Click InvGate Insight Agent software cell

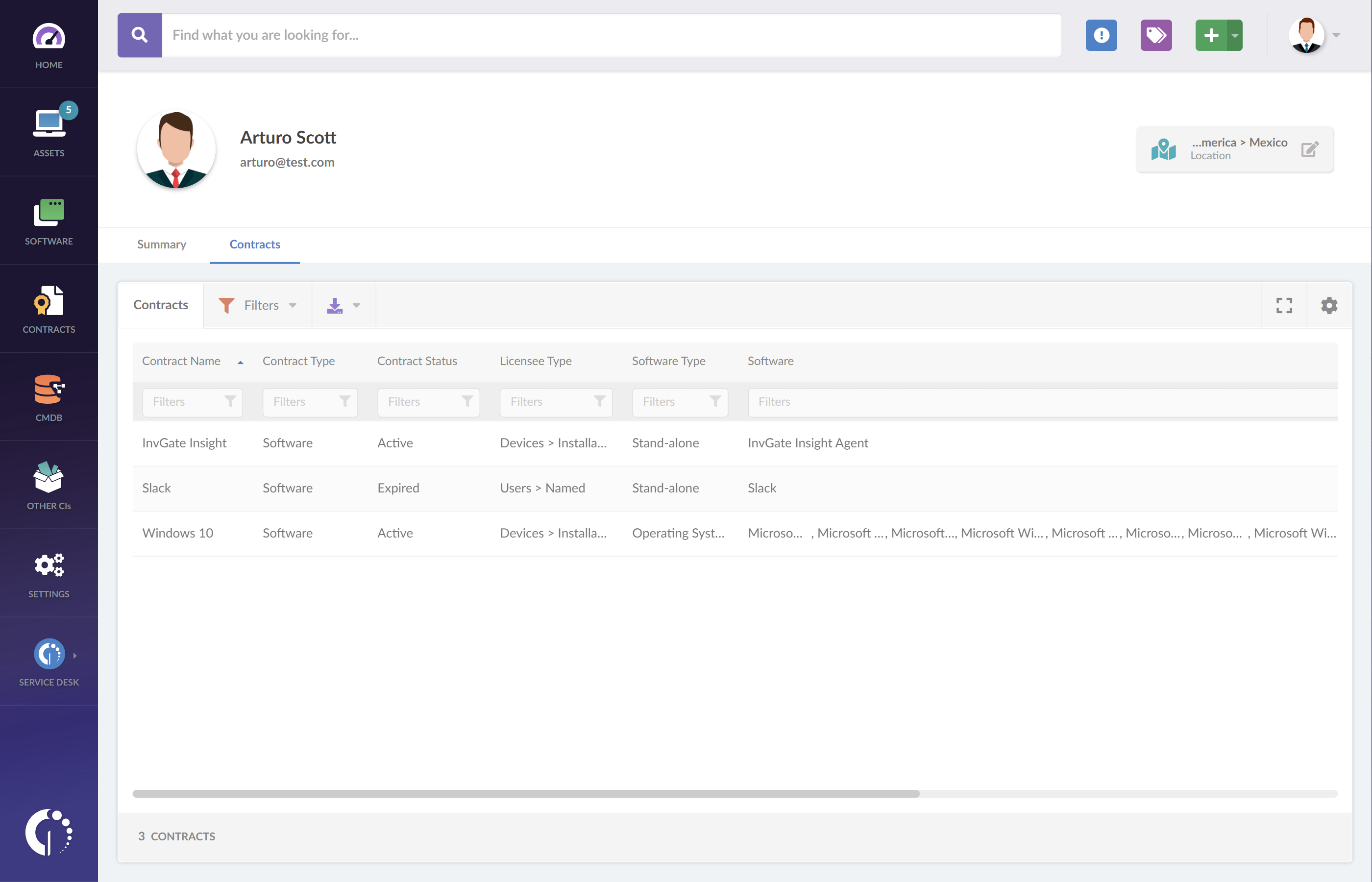pos(808,443)
